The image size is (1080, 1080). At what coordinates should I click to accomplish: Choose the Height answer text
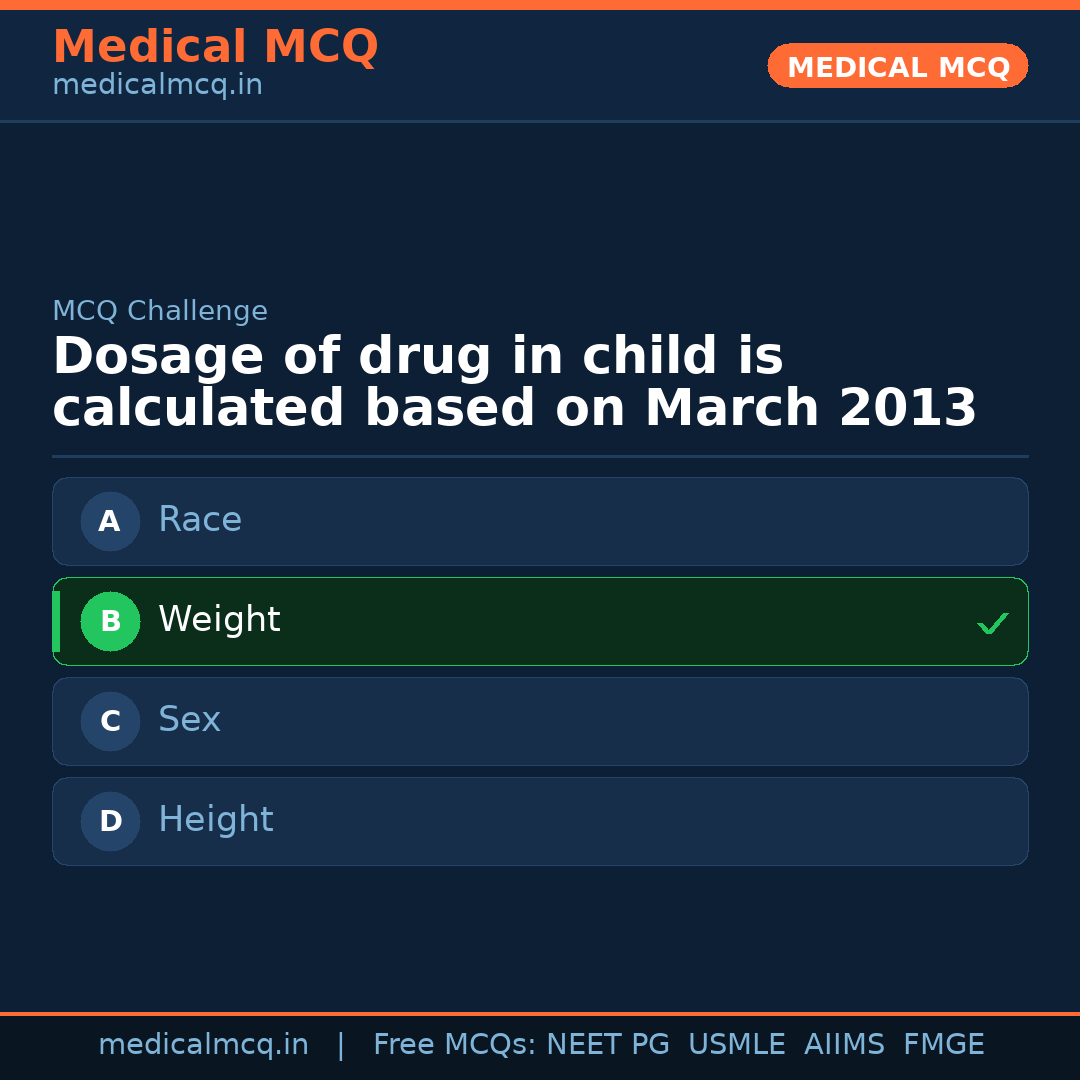pyautogui.click(x=215, y=820)
